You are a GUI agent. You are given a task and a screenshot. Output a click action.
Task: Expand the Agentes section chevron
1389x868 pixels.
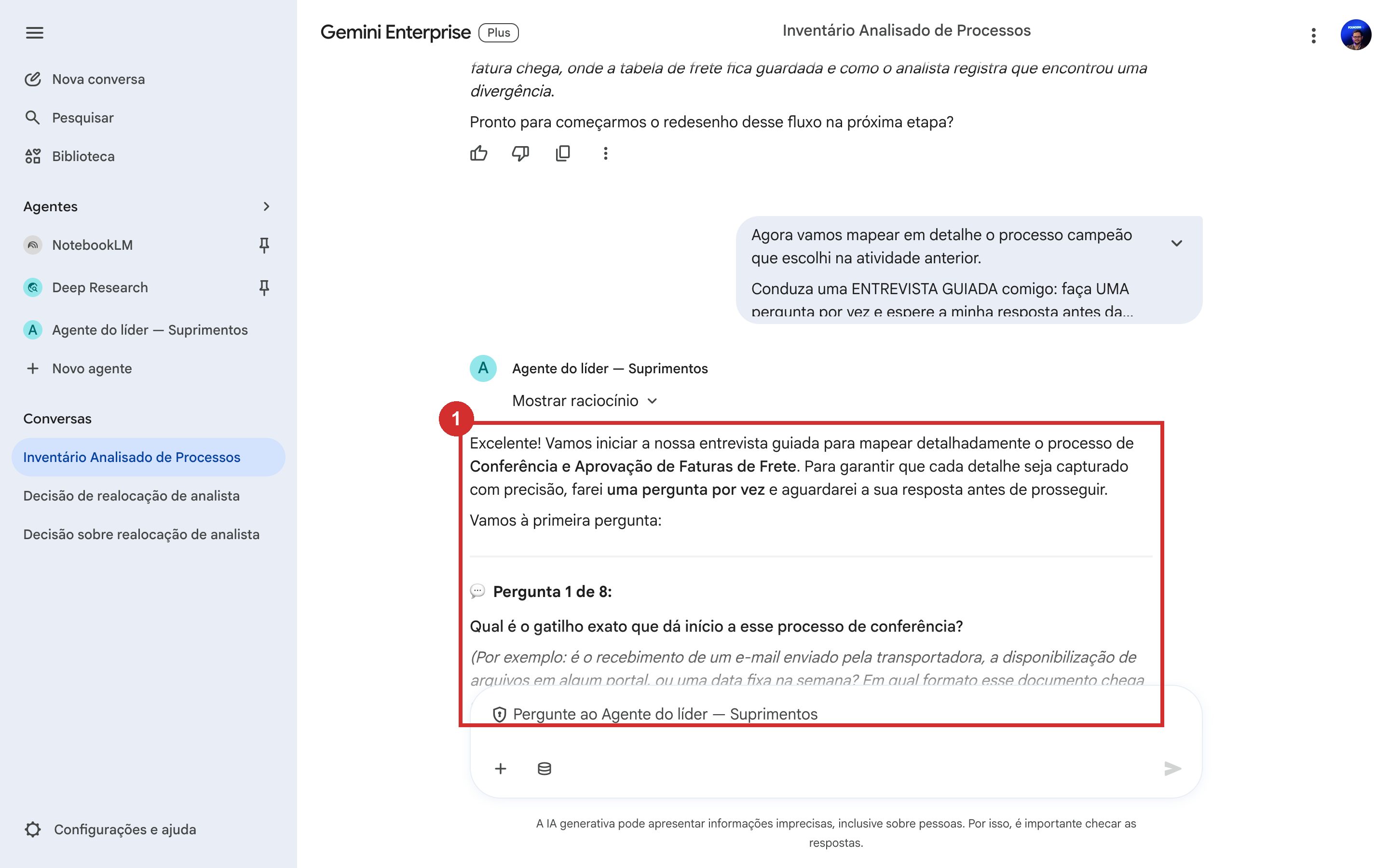pyautogui.click(x=266, y=207)
